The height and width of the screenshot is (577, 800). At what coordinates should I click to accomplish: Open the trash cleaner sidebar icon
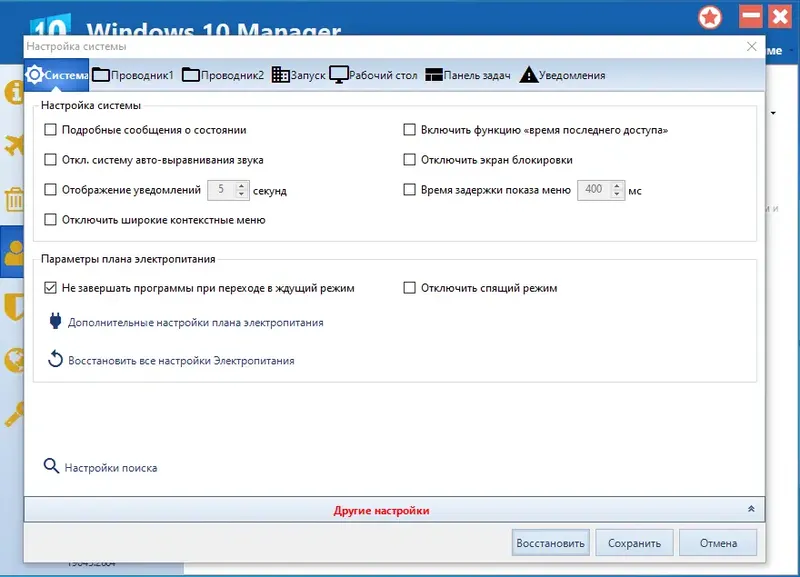coord(14,199)
